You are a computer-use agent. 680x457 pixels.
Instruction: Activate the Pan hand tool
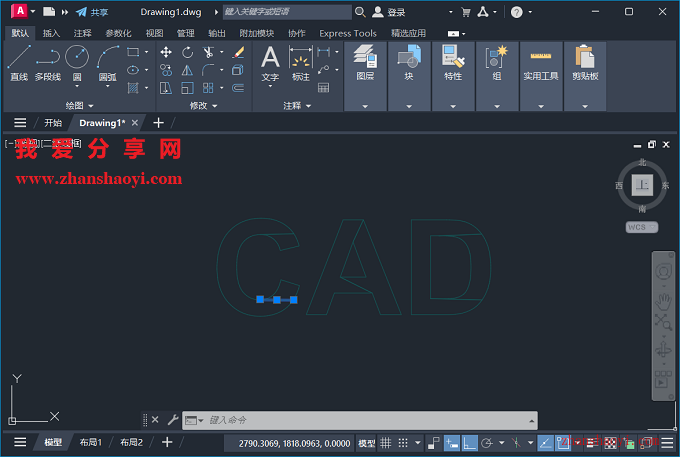663,300
